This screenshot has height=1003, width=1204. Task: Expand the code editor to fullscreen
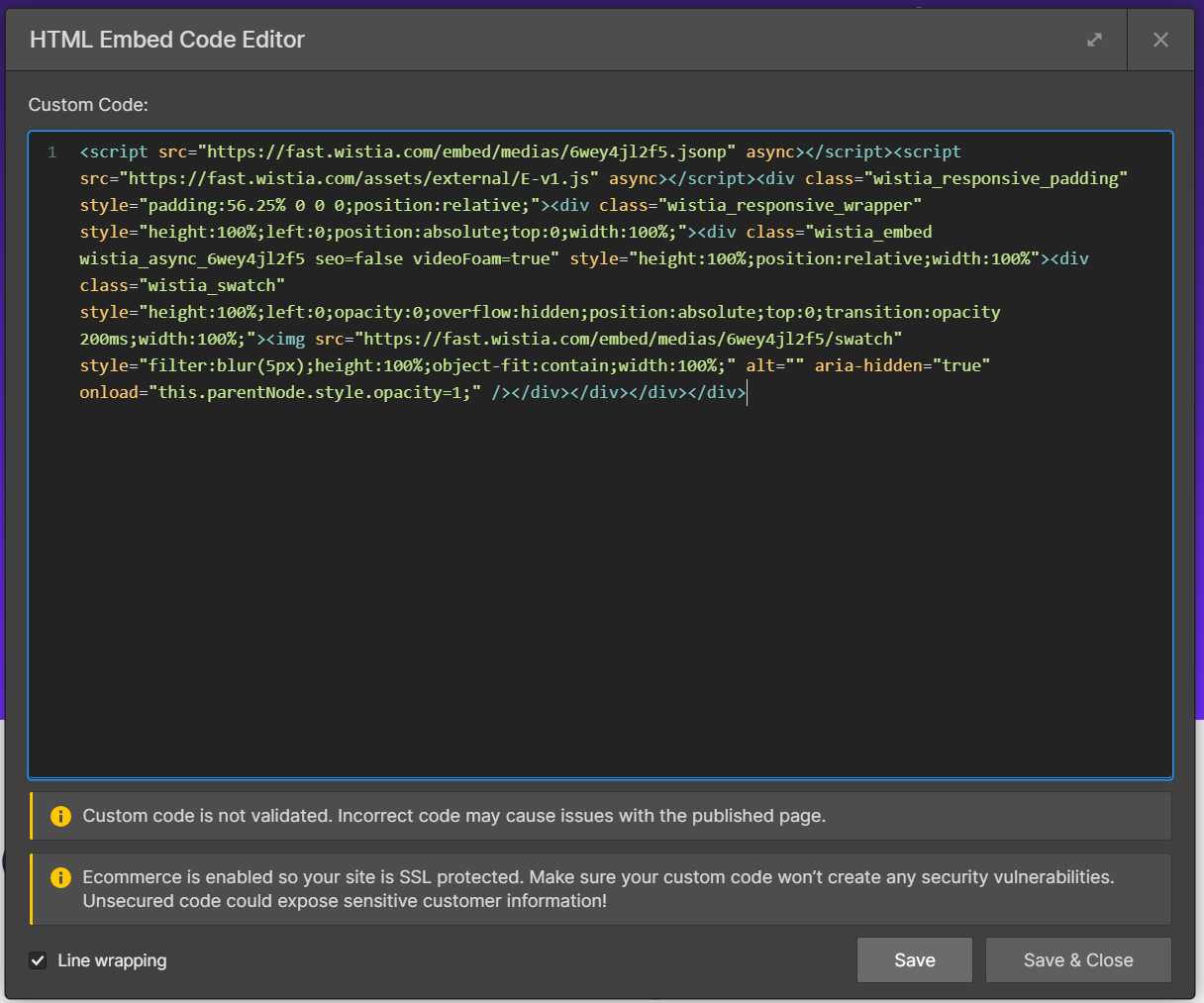point(1094,40)
